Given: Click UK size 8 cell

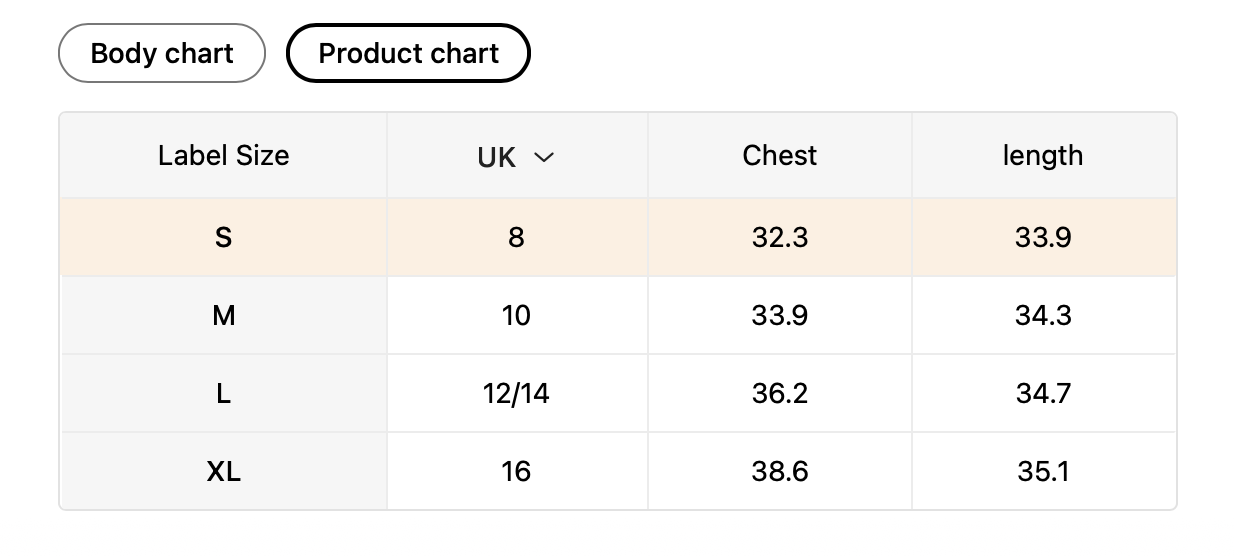Looking at the screenshot, I should click(x=516, y=238).
